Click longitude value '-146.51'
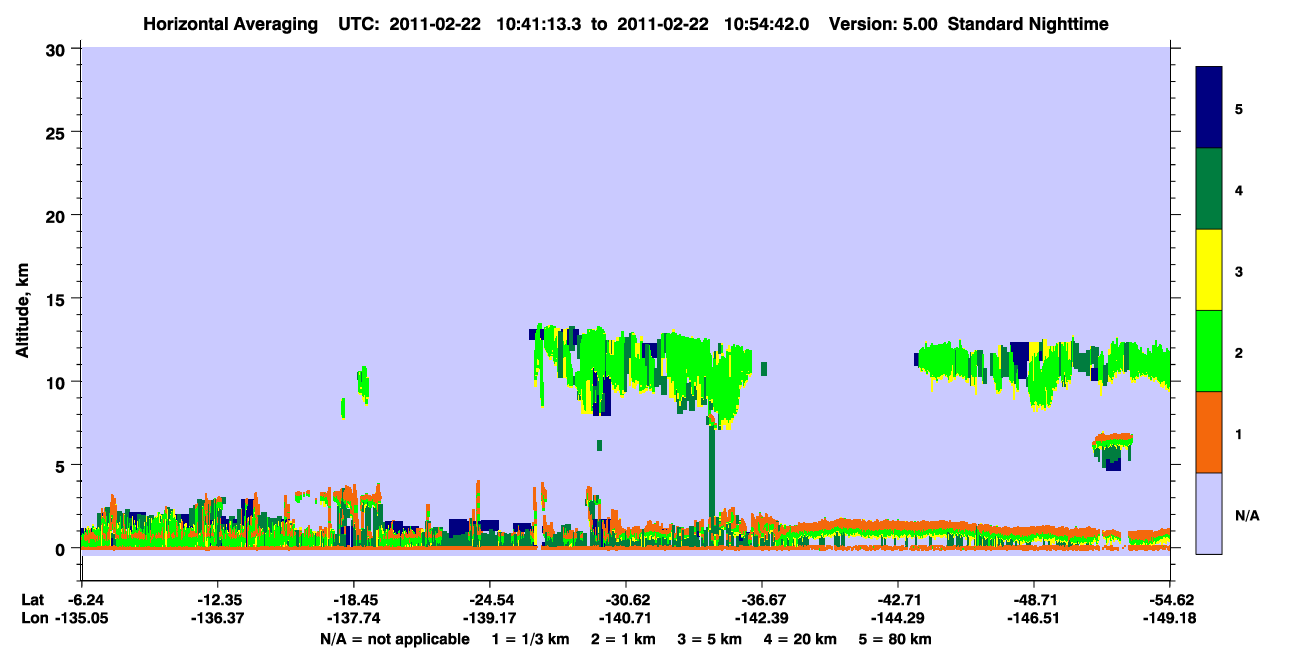Viewport: 1300px width, 667px height. coord(1033,619)
